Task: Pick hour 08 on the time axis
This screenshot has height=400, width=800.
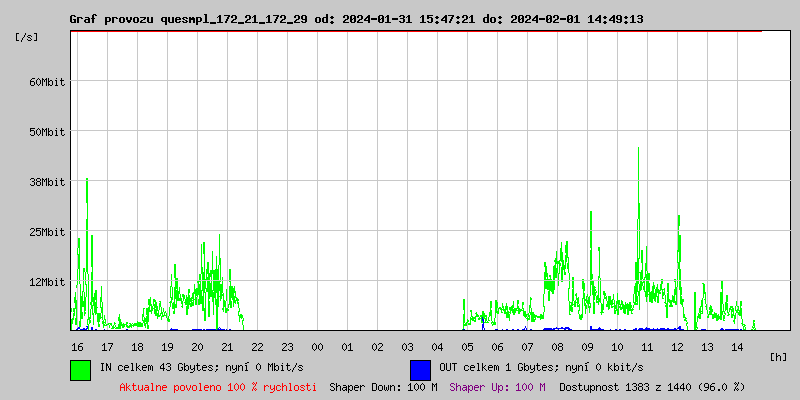Action: point(557,347)
